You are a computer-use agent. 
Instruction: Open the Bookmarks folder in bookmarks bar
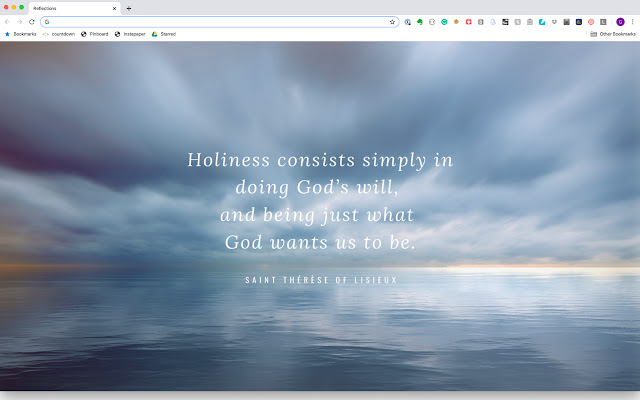tap(20, 34)
